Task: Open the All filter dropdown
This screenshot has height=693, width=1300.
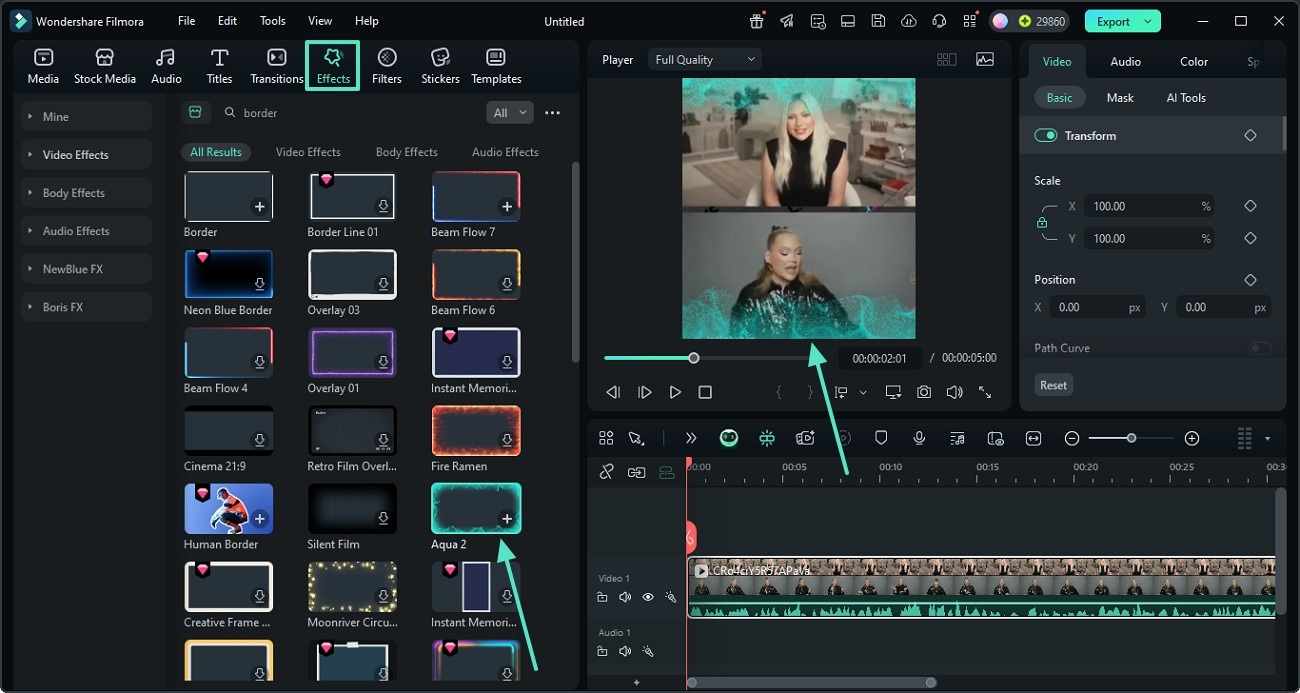Action: pyautogui.click(x=510, y=113)
